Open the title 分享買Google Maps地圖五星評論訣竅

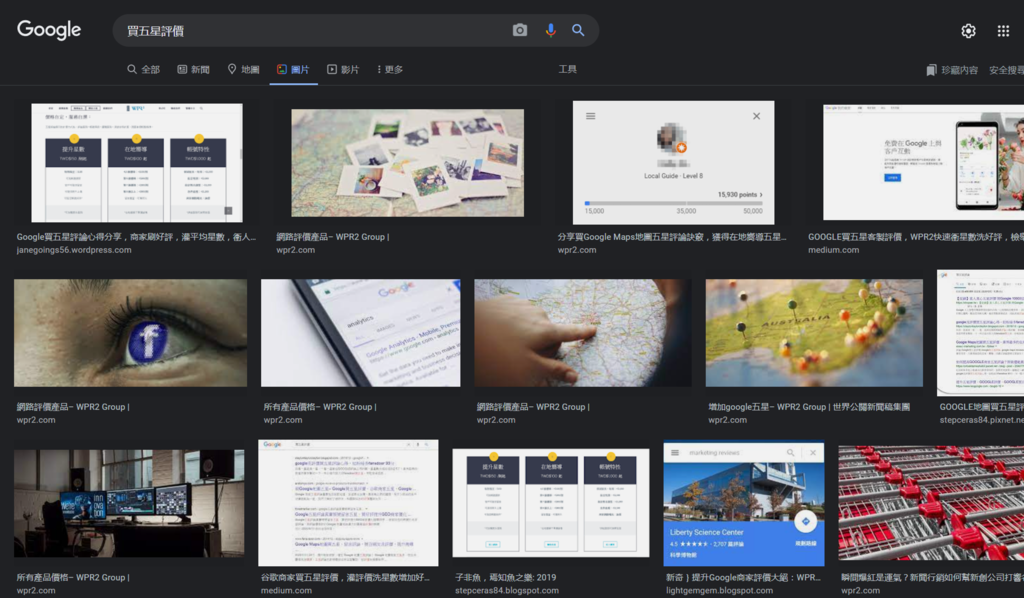[672, 237]
